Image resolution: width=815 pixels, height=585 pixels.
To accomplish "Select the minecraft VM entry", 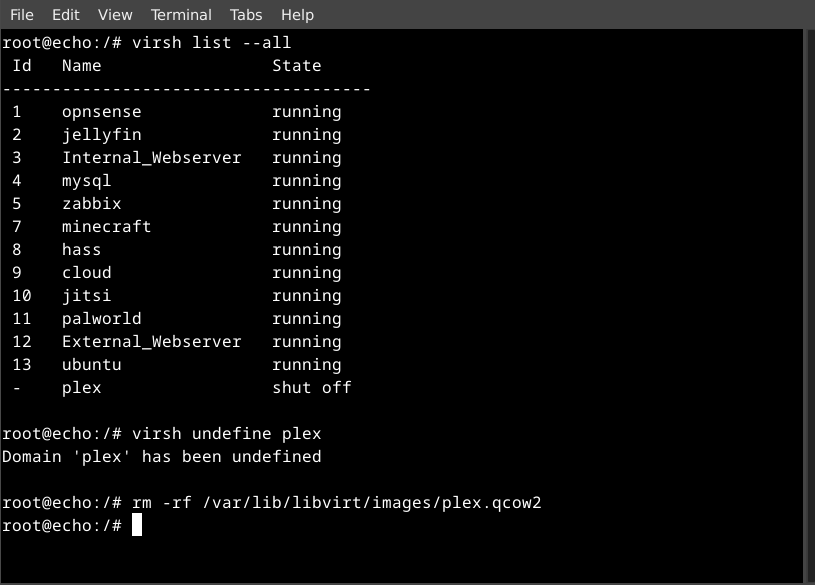I will (x=106, y=226).
